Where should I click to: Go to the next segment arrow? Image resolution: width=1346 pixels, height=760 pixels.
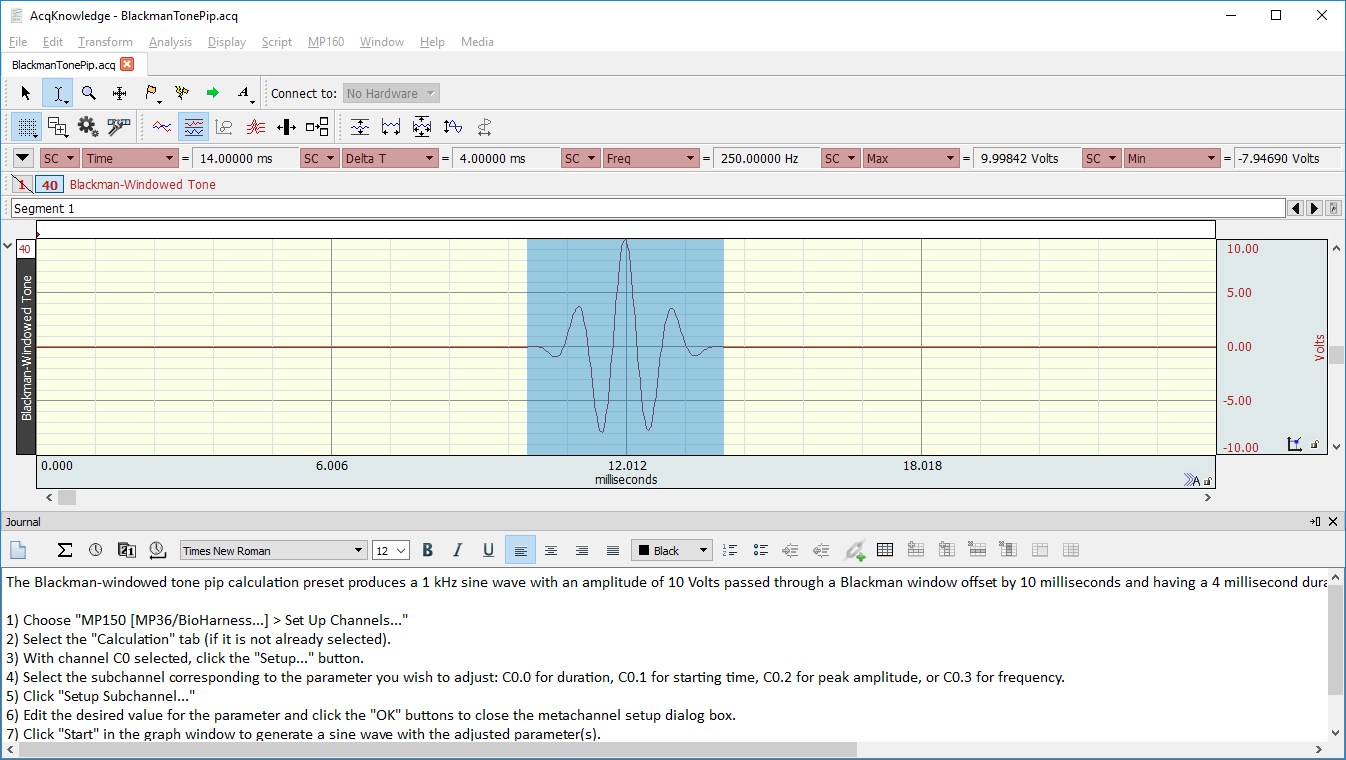click(x=1315, y=208)
